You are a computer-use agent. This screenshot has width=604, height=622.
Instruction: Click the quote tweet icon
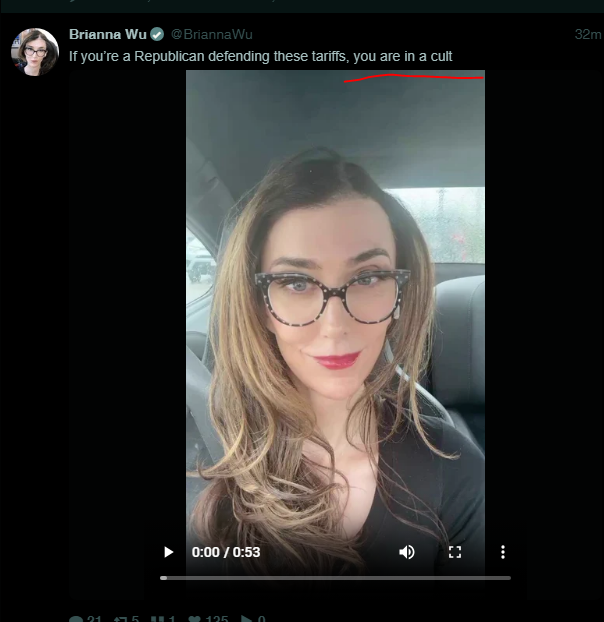(157, 619)
